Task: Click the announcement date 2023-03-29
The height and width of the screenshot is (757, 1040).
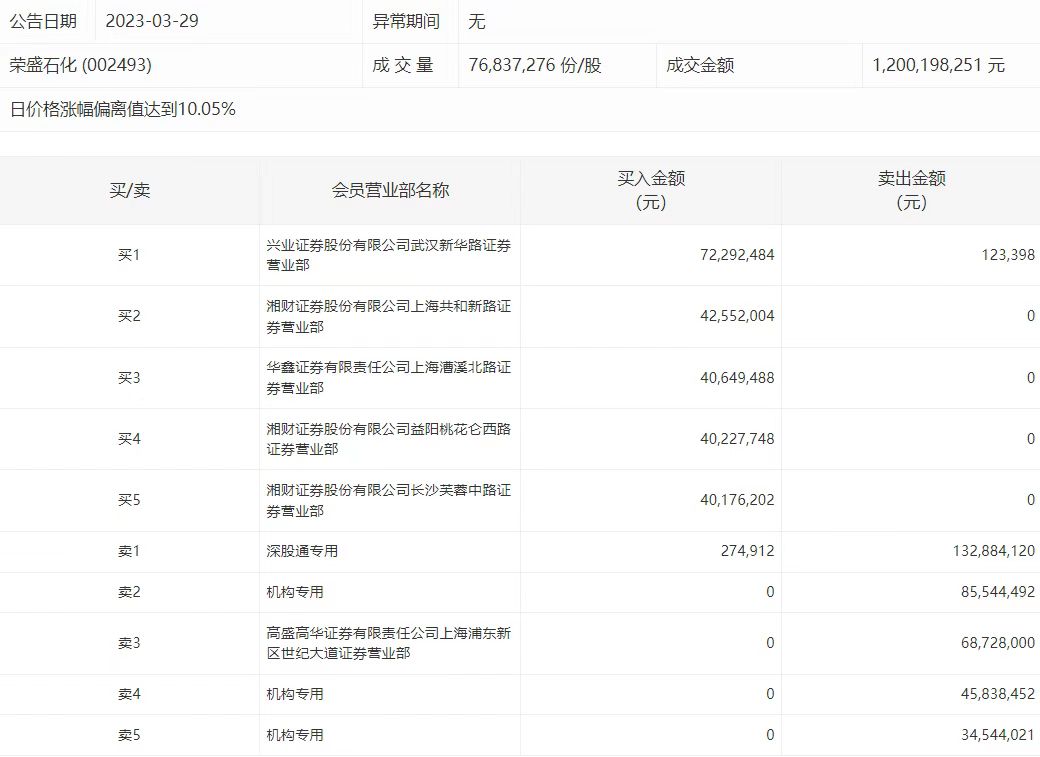Action: pyautogui.click(x=152, y=21)
